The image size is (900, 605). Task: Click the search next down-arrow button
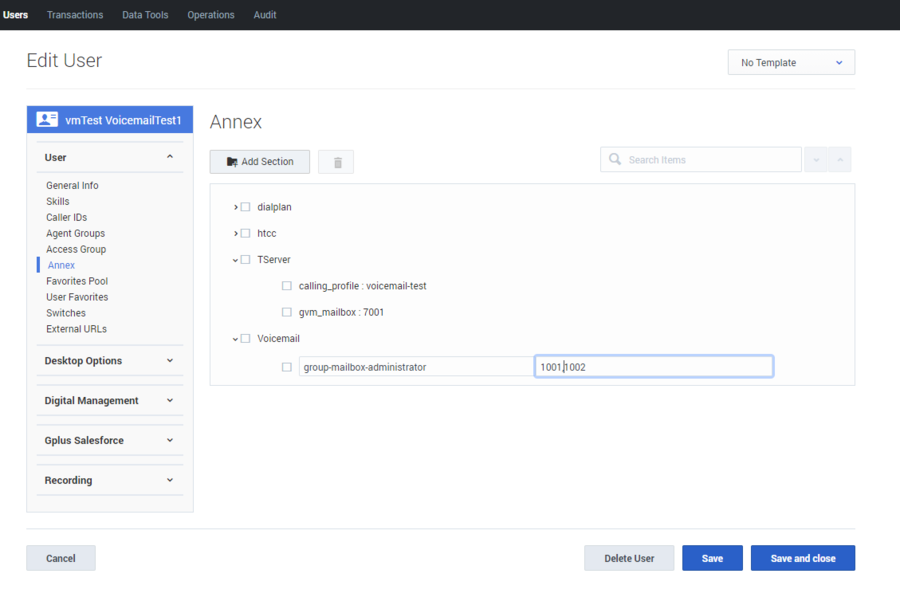[x=816, y=160]
